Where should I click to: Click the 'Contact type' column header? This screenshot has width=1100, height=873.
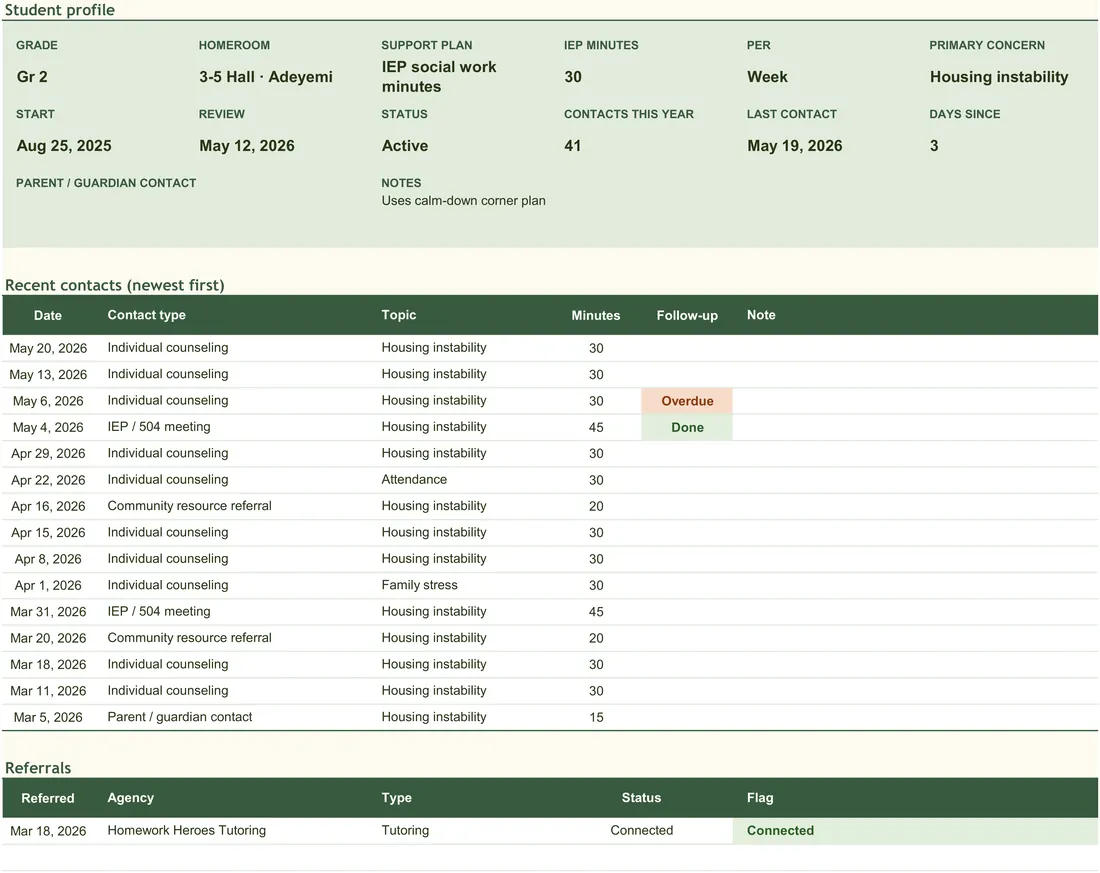(147, 315)
